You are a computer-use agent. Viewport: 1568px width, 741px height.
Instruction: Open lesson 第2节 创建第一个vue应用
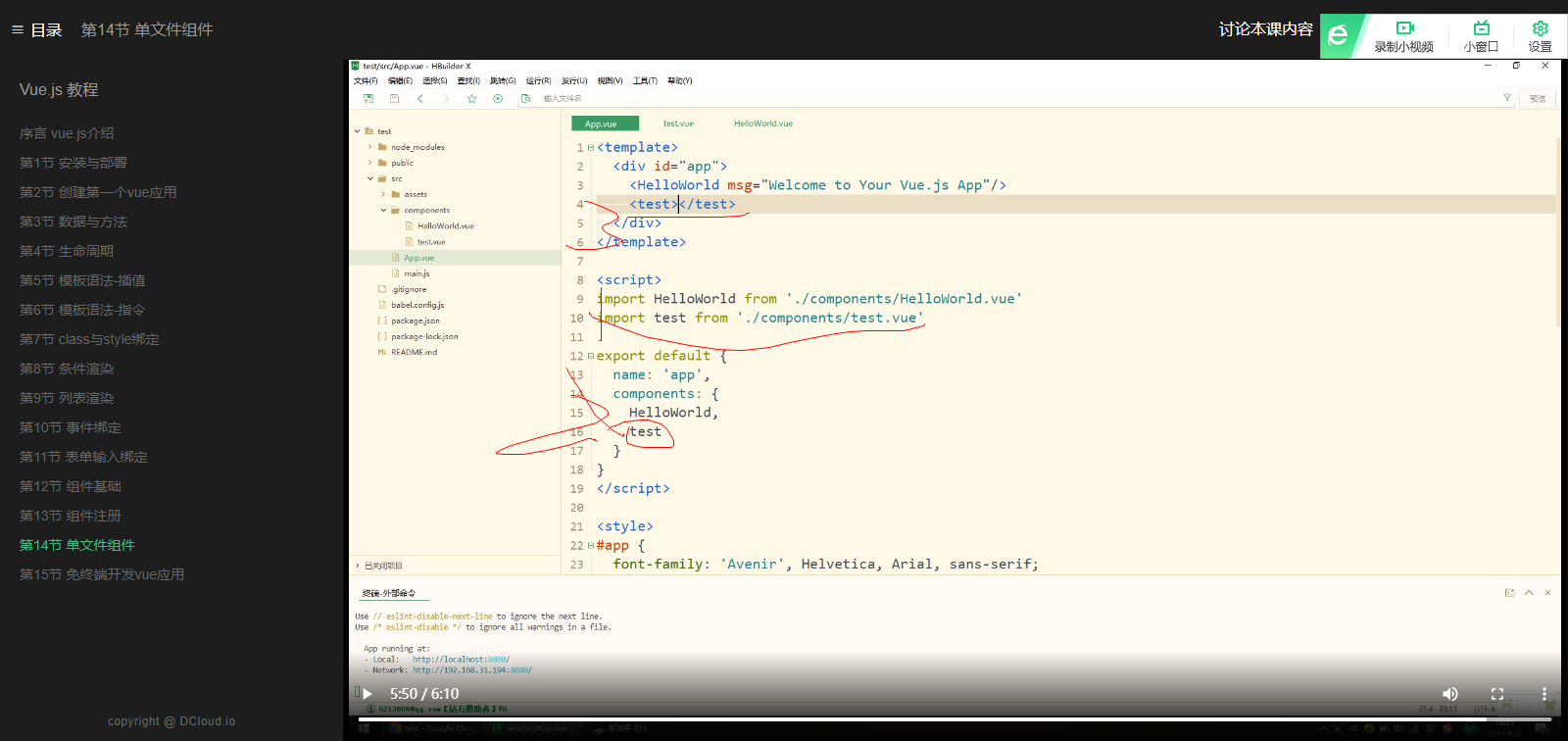(x=98, y=192)
